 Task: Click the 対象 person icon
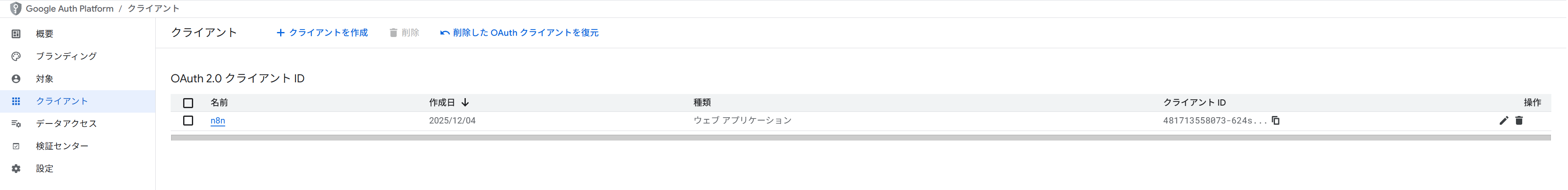16,79
